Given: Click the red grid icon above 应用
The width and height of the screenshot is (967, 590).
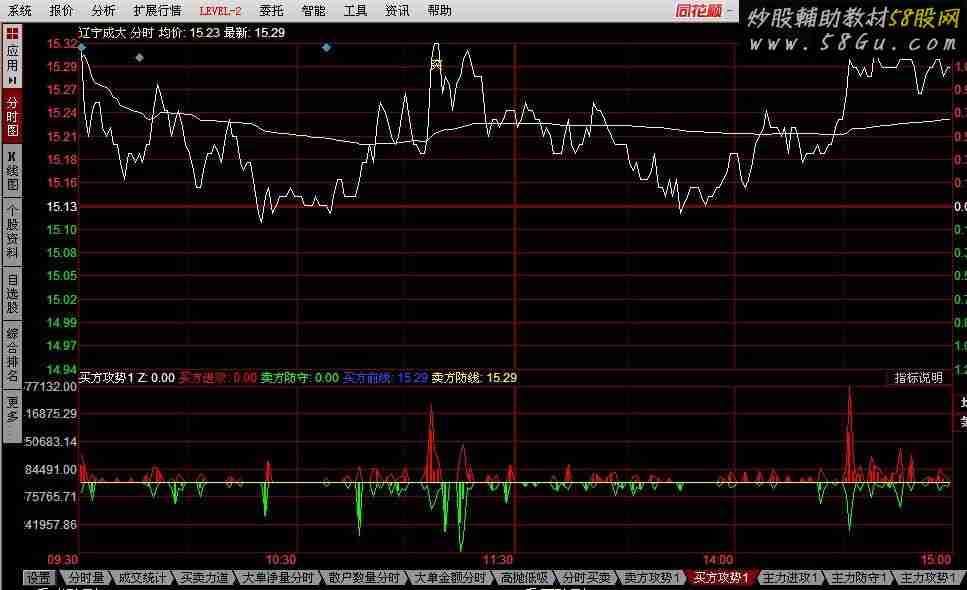Looking at the screenshot, I should tap(12, 33).
